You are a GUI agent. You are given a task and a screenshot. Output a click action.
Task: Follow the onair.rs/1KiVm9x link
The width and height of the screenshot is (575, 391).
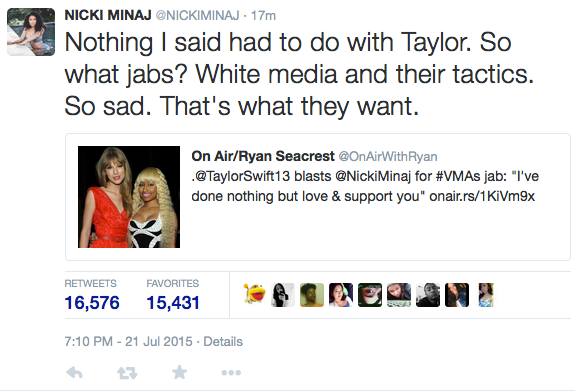coord(482,196)
